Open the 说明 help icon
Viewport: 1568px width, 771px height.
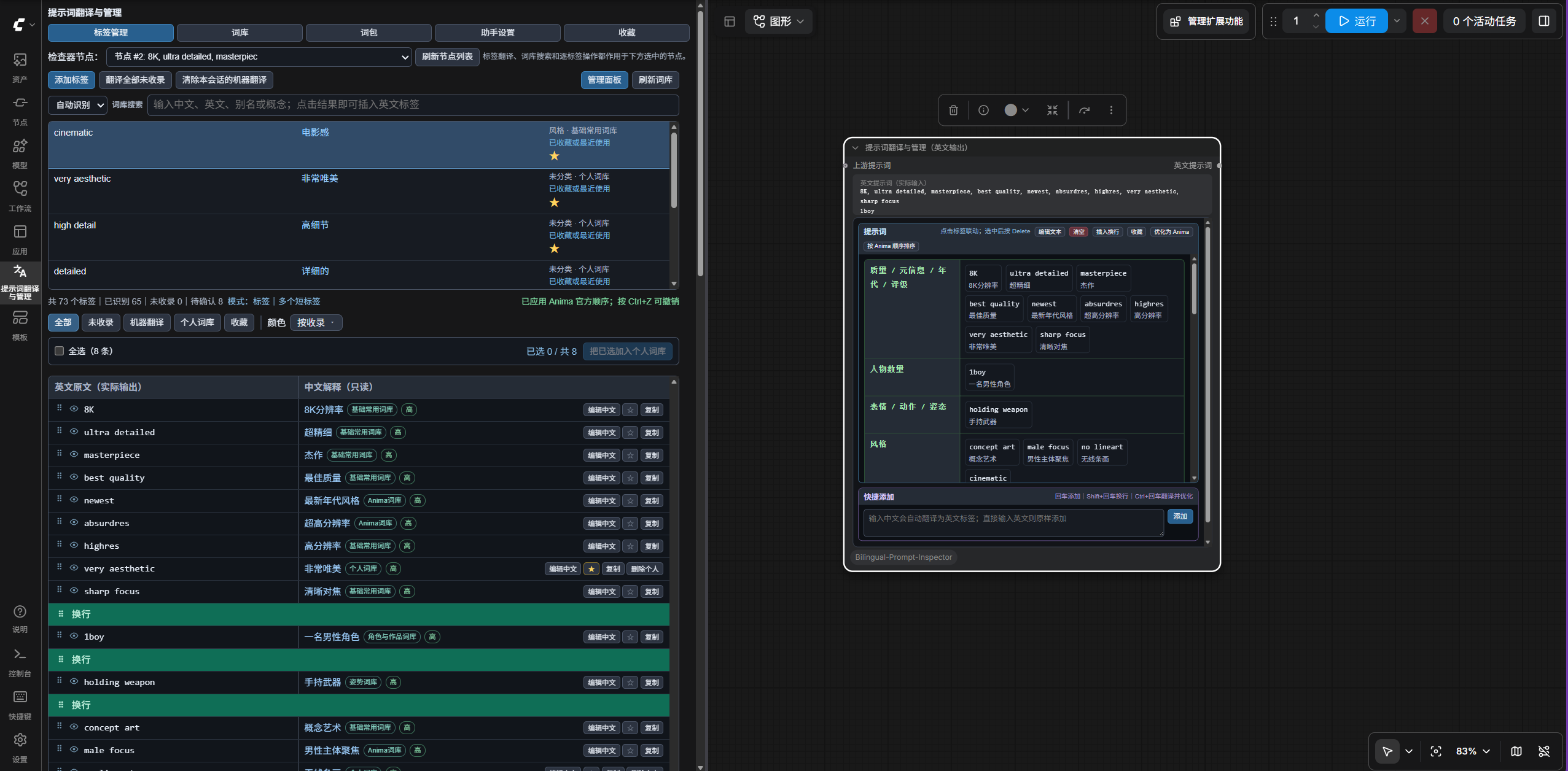pyautogui.click(x=20, y=618)
